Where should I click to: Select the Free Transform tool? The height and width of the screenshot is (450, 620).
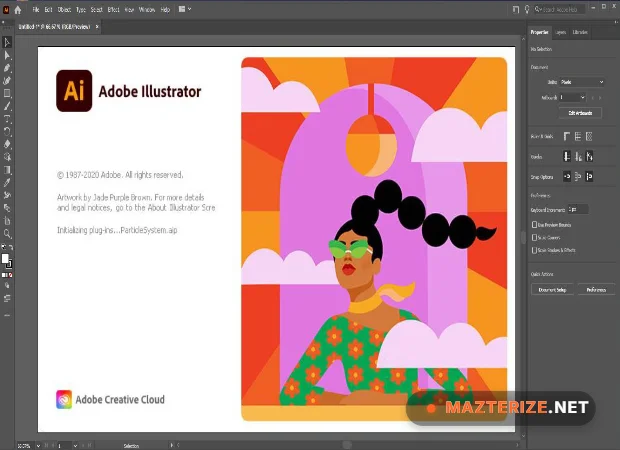point(7,208)
